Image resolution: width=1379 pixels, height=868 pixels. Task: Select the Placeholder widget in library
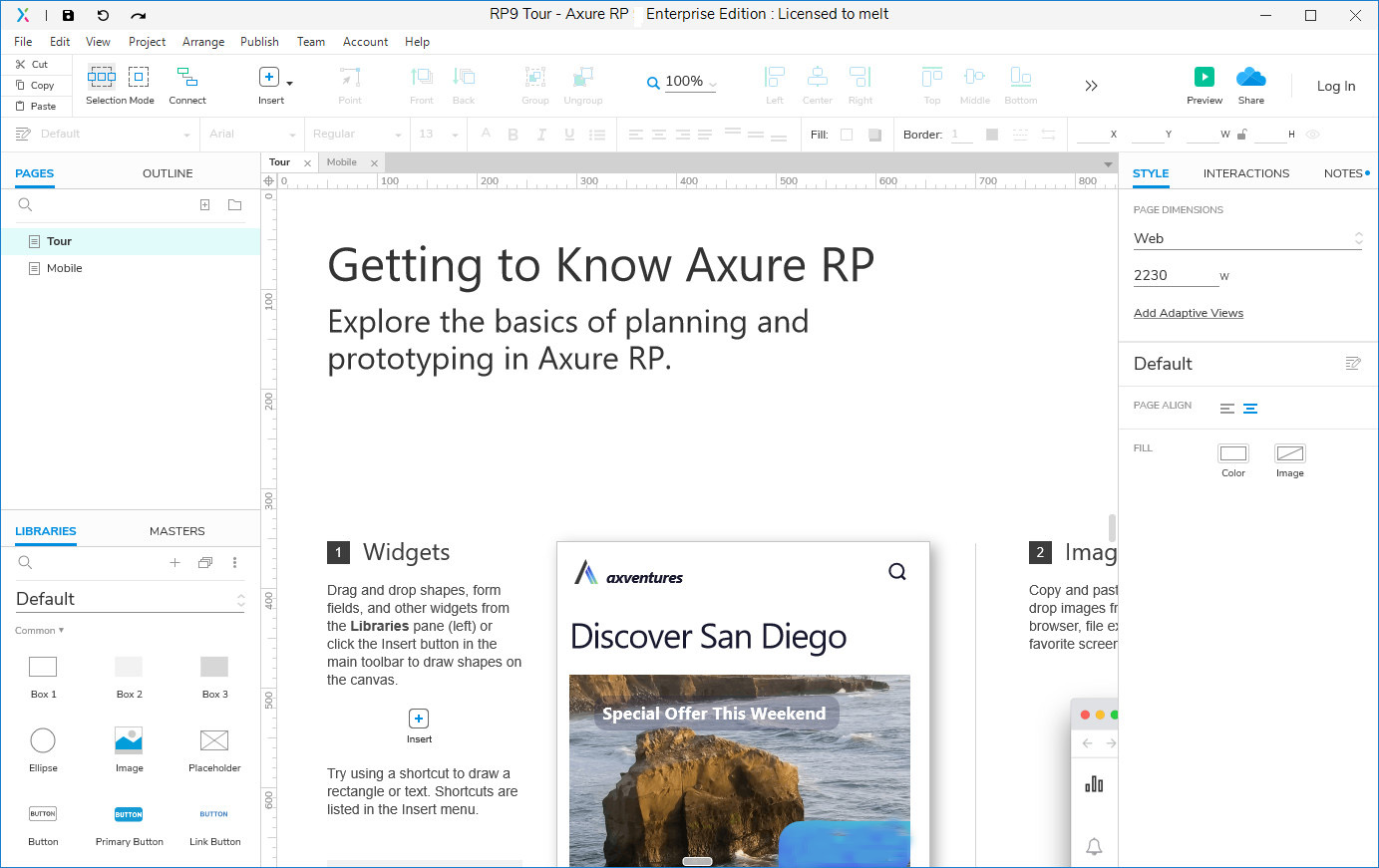(x=214, y=749)
